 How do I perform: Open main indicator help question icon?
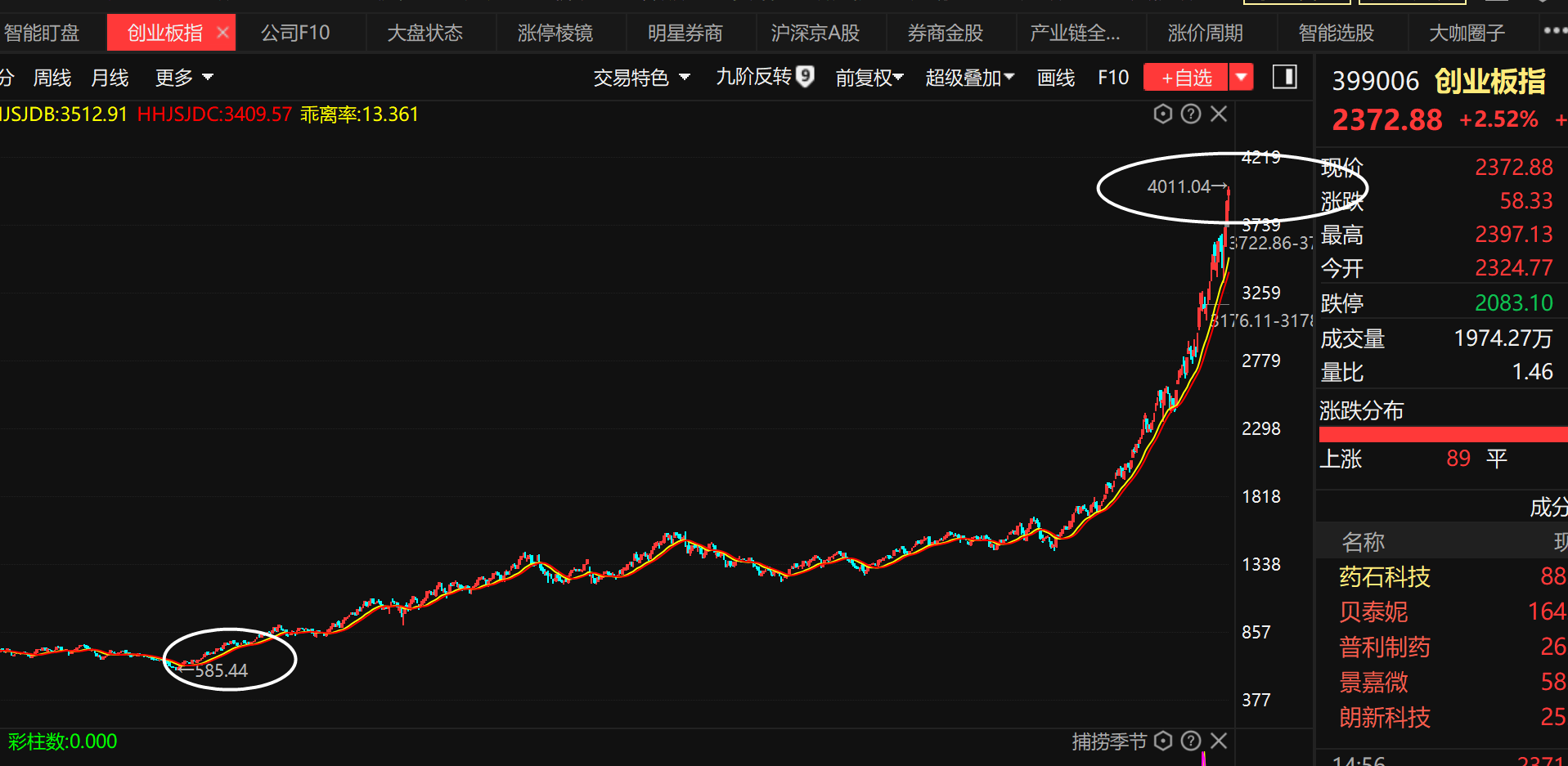point(1191,114)
